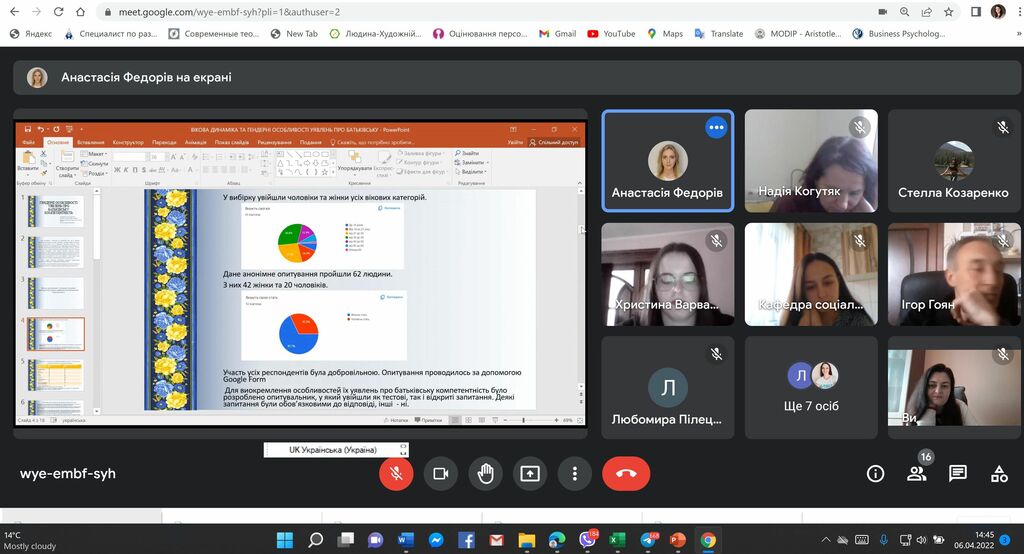Toggle the camera off
The image size is (1024, 554).
pos(440,473)
